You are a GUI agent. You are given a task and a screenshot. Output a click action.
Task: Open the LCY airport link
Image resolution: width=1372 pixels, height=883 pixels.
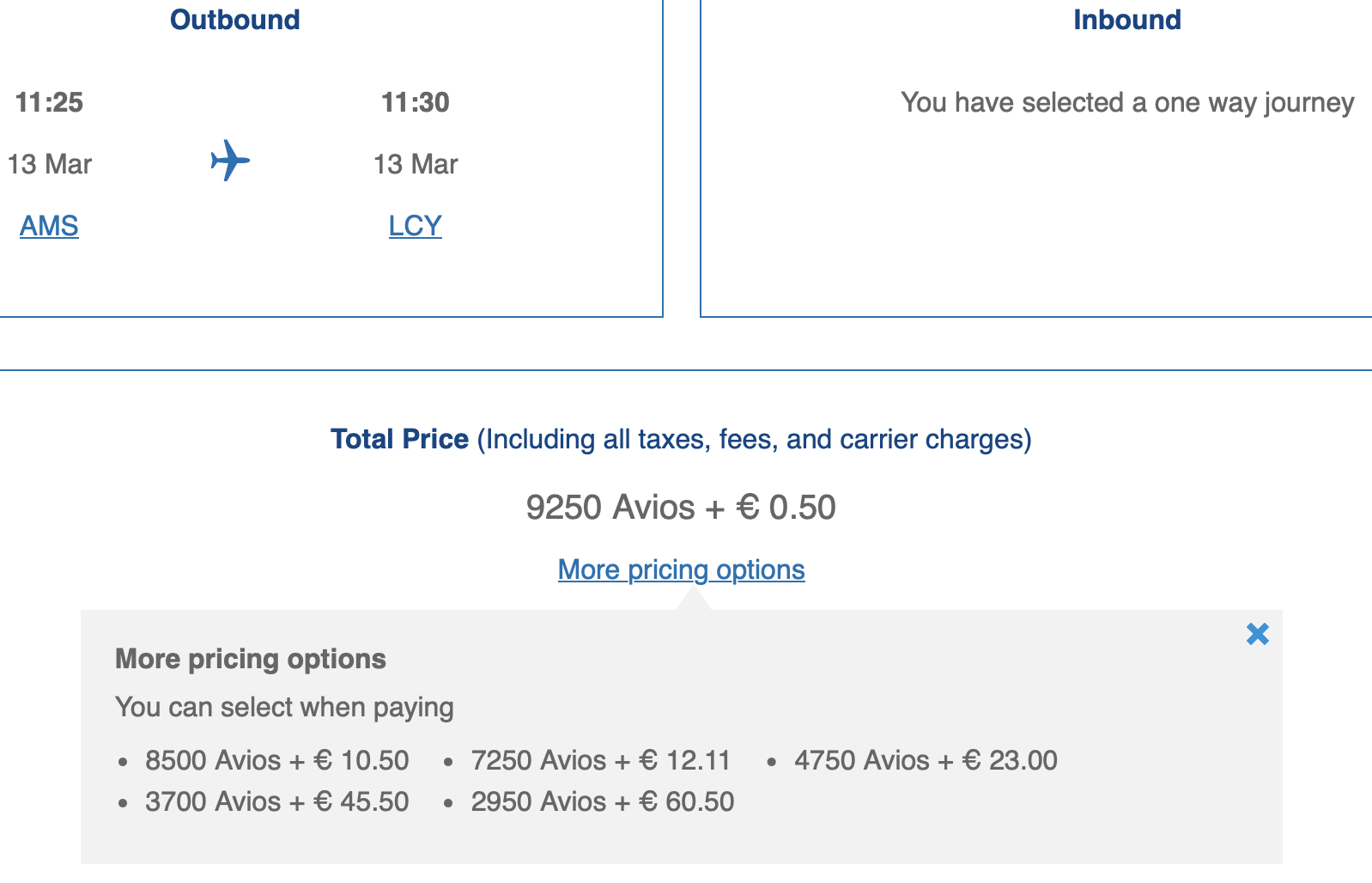coord(415,226)
